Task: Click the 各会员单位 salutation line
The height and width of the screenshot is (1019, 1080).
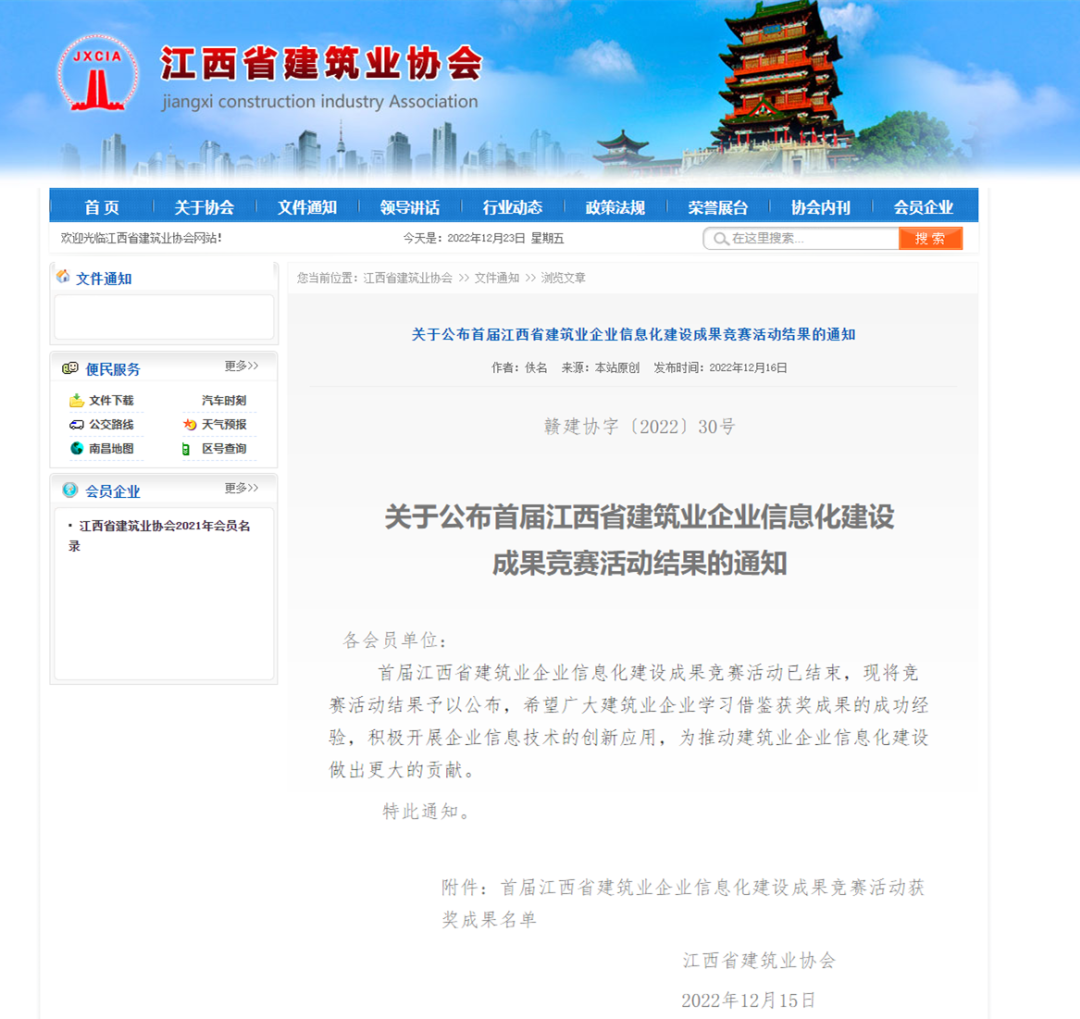Action: [395, 641]
